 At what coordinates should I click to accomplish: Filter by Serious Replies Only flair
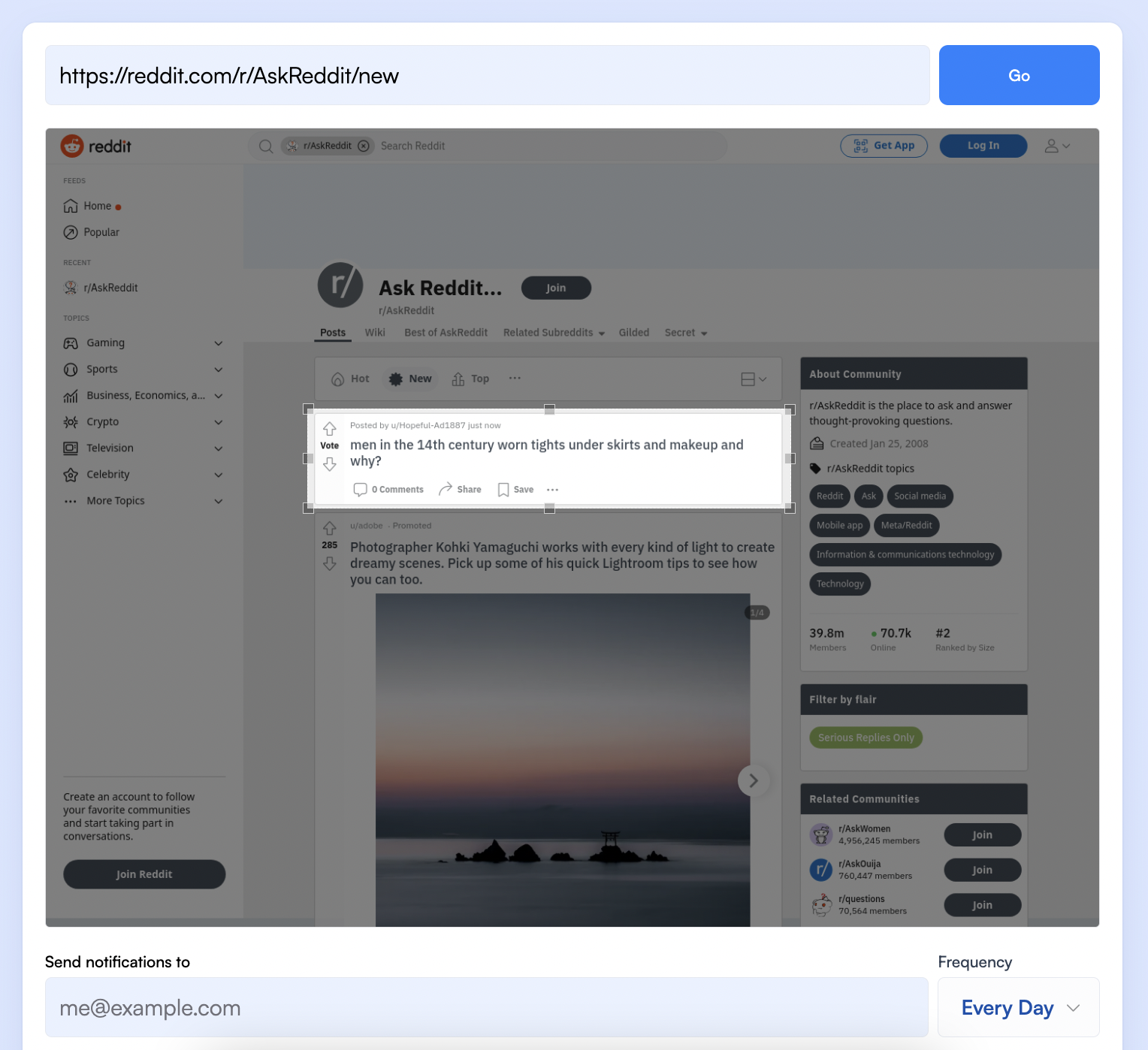tap(866, 738)
